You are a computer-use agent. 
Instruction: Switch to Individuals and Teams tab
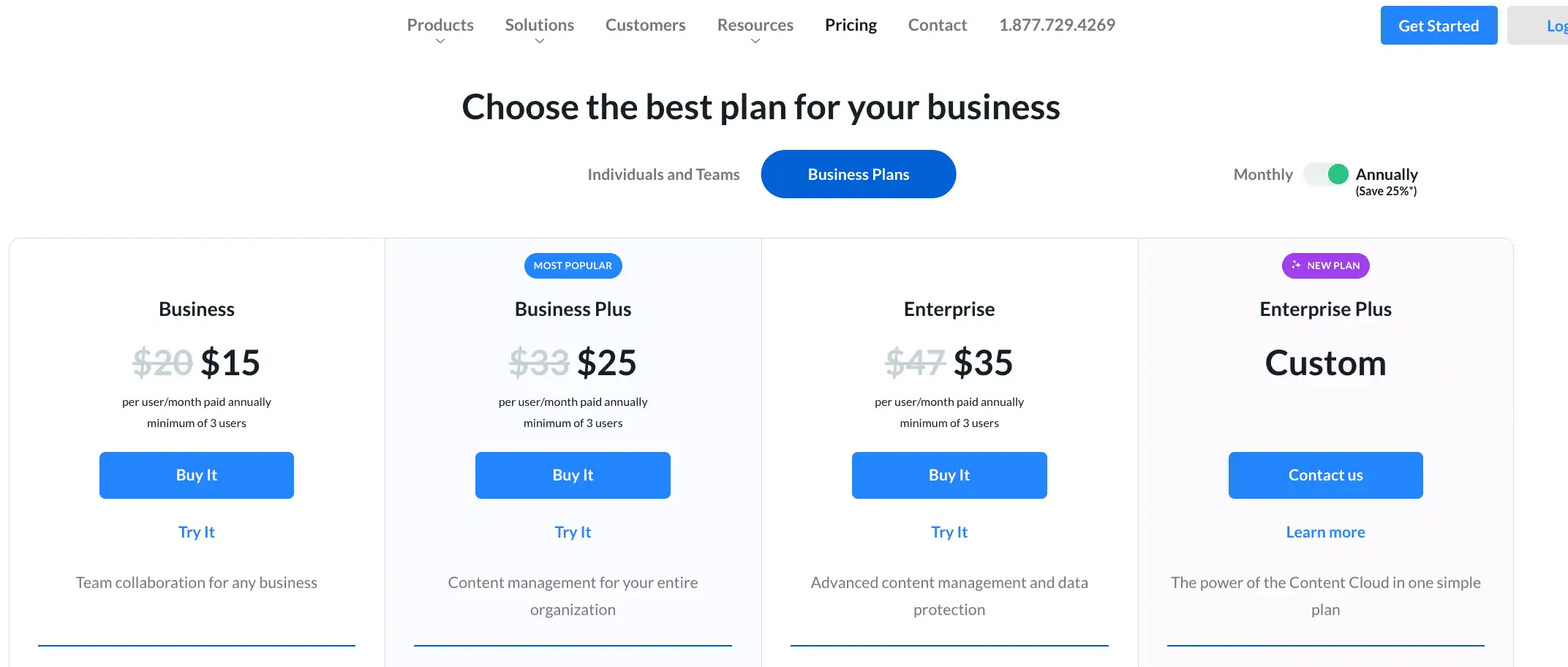pos(663,174)
